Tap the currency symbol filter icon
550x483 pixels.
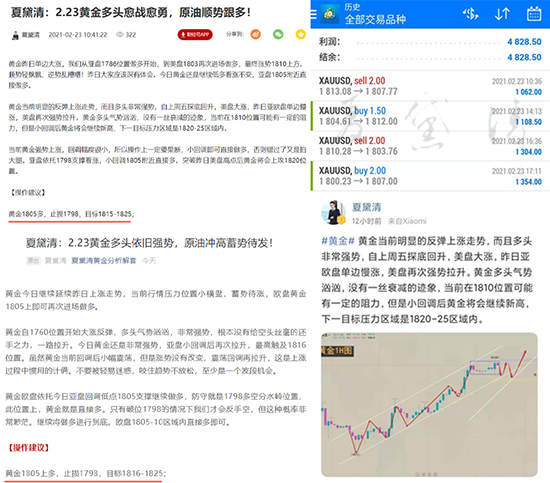(x=471, y=14)
